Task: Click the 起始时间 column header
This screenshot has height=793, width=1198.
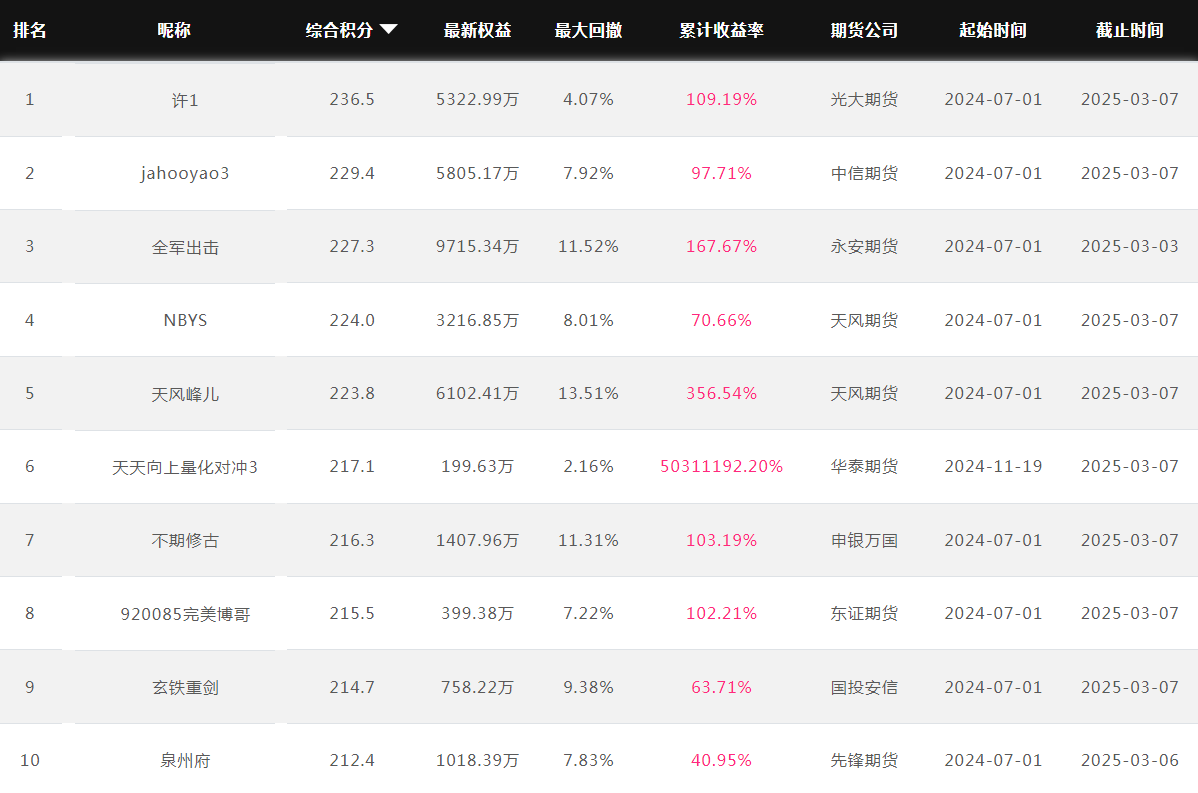Action: pos(992,31)
